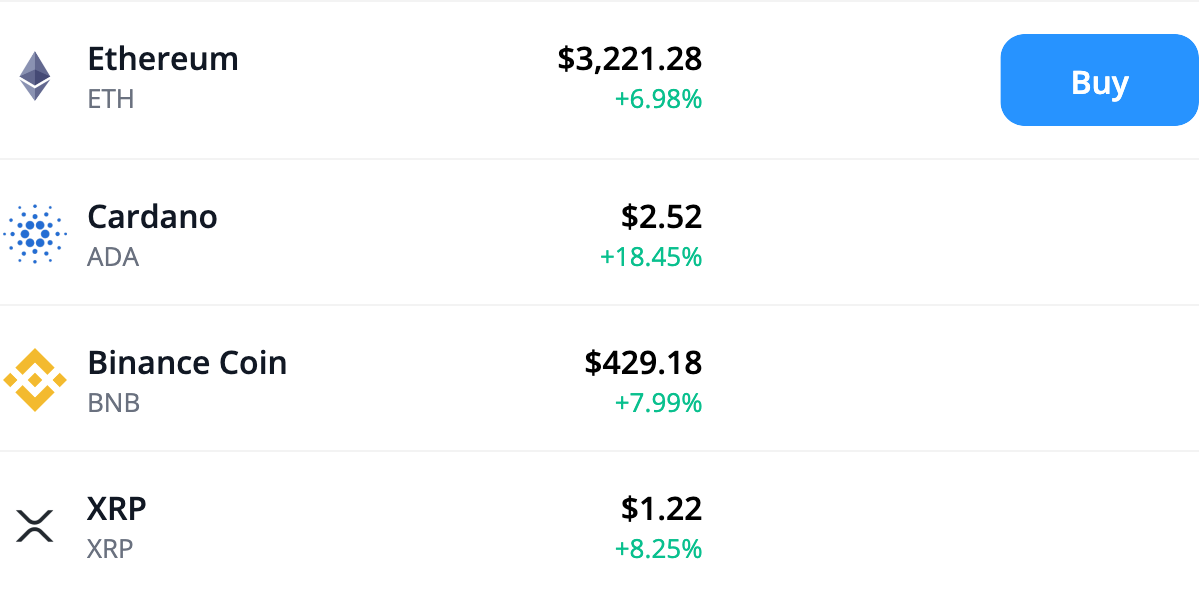Screen dimensions: 1199x596
Task: Click the Binance Coin gold diamond icon
Action: (34, 380)
